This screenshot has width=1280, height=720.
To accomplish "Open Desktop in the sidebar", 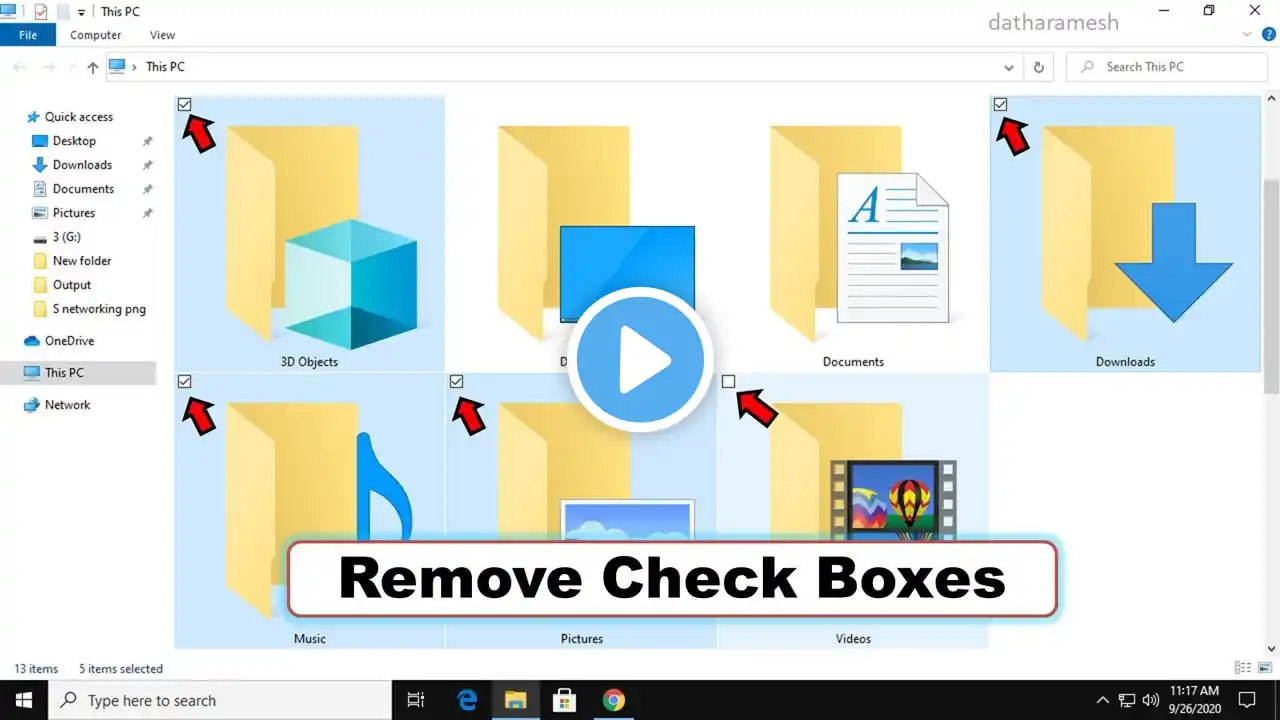I will coord(74,141).
